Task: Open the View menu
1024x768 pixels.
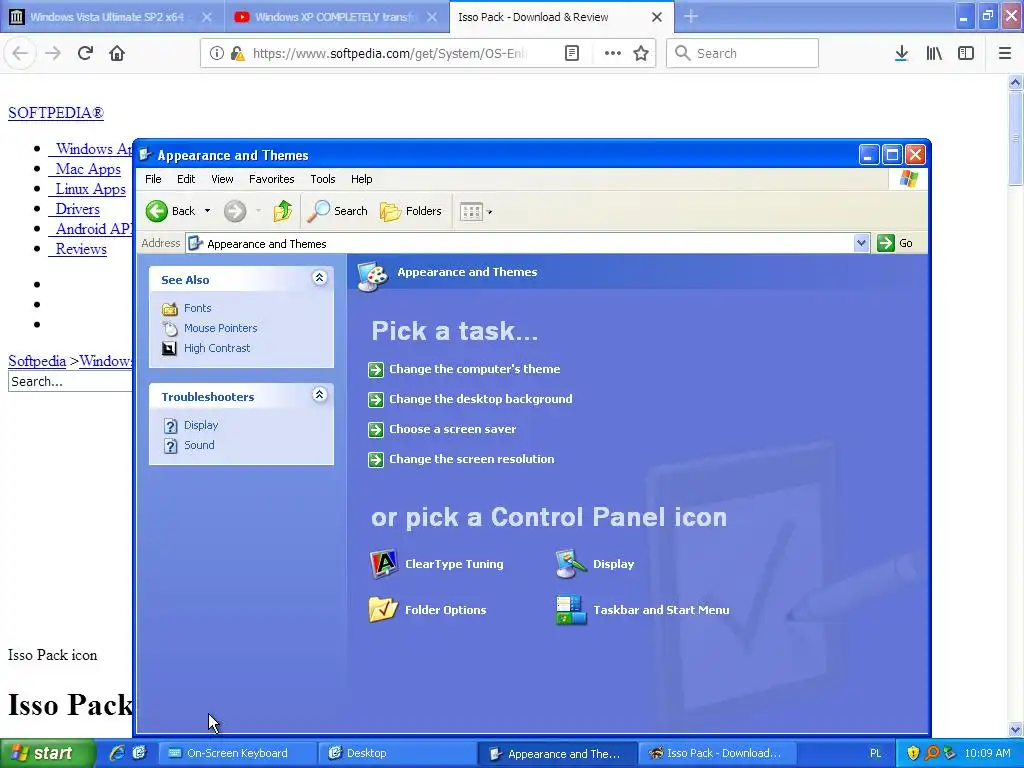Action: click(222, 179)
